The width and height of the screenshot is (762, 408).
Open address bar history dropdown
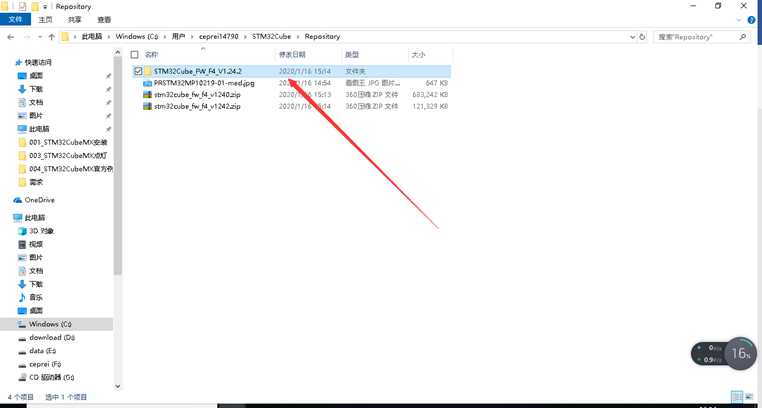point(632,37)
